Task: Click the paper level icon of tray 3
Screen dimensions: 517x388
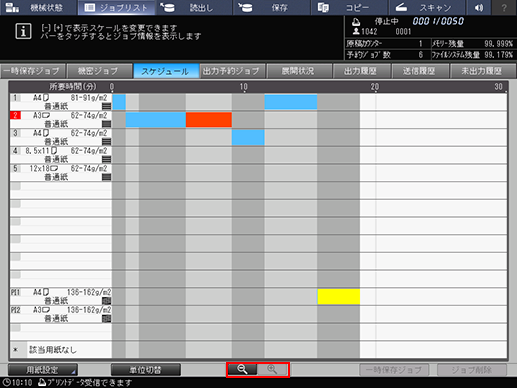Action: (x=106, y=142)
